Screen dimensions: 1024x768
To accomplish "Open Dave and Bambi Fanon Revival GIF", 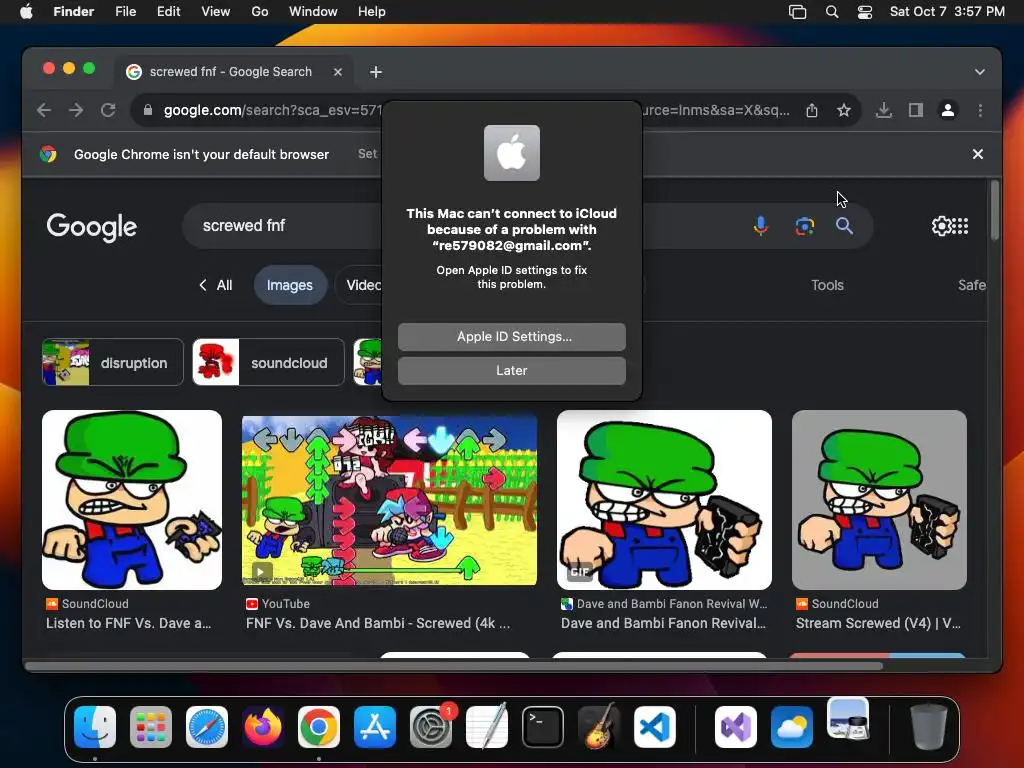I will pyautogui.click(x=664, y=500).
